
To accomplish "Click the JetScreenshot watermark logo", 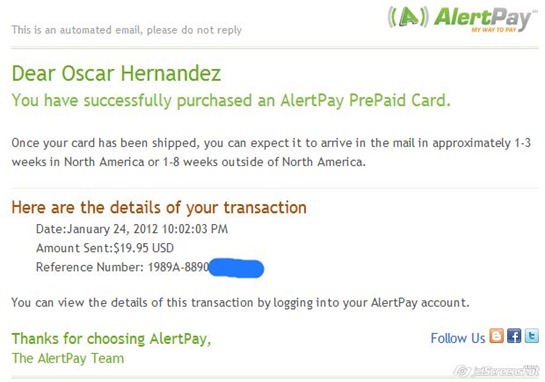I will click(498, 371).
